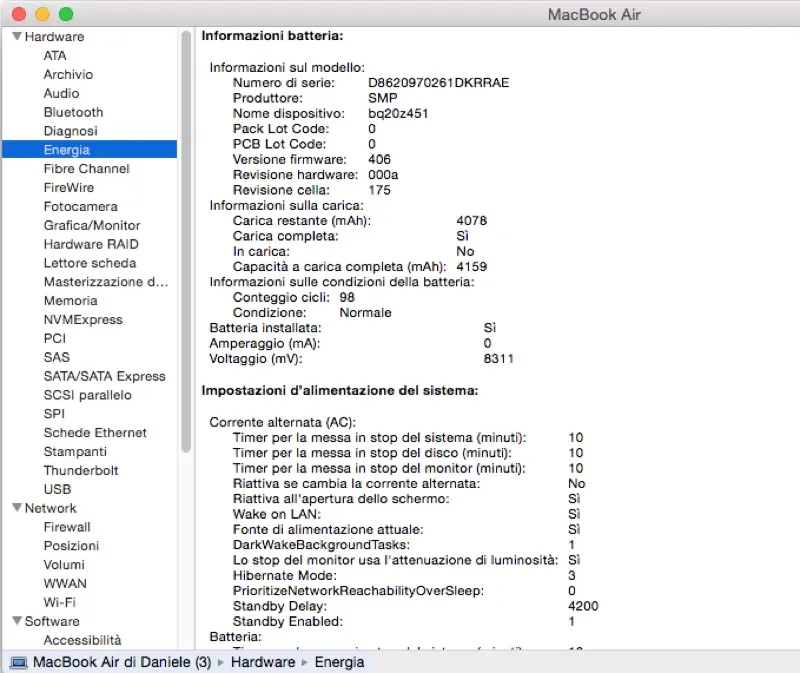Click the Software category label
800x673 pixels.
(52, 621)
